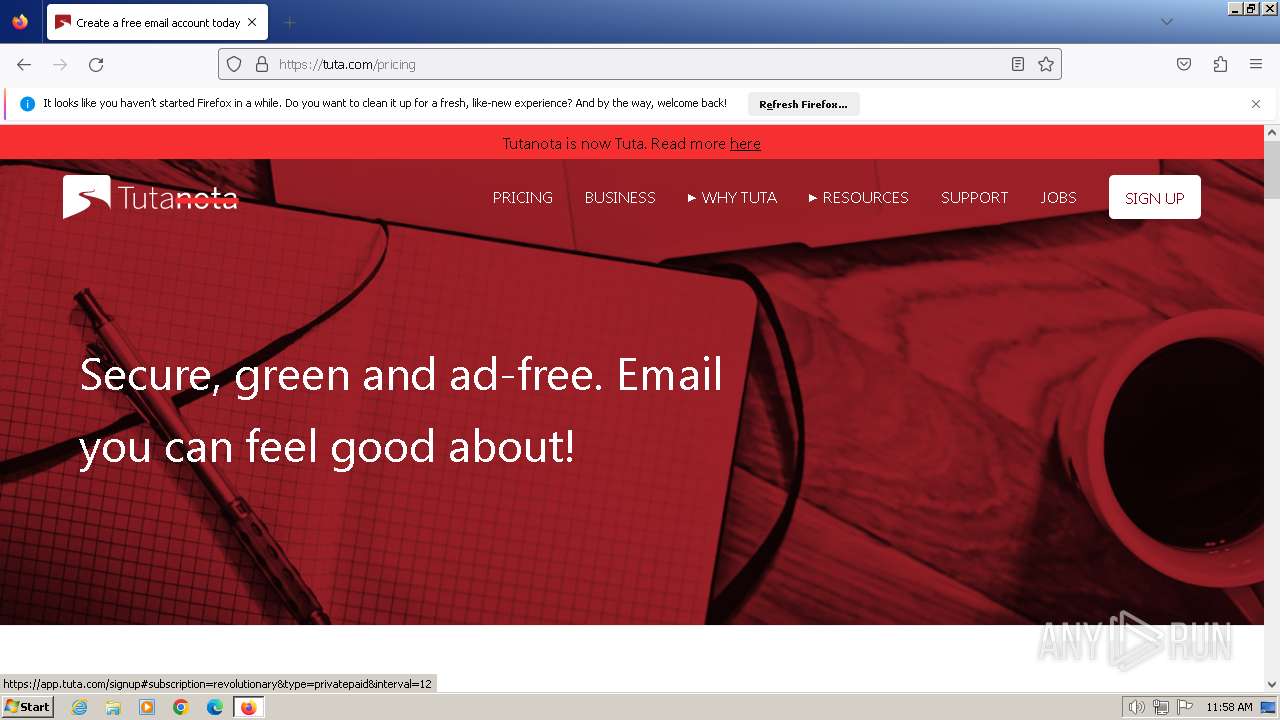
Task: Save to Pocket icon in toolbar
Action: pos(1184,64)
